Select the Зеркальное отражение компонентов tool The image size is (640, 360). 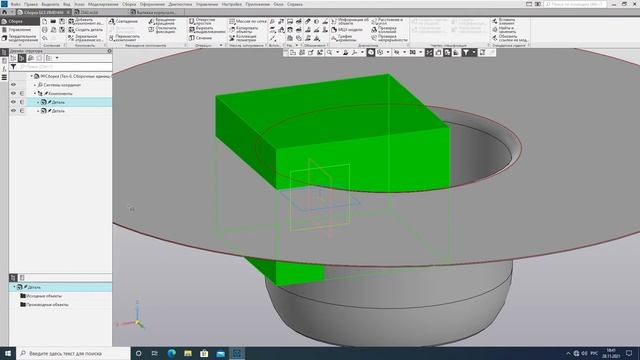pyautogui.click(x=86, y=38)
